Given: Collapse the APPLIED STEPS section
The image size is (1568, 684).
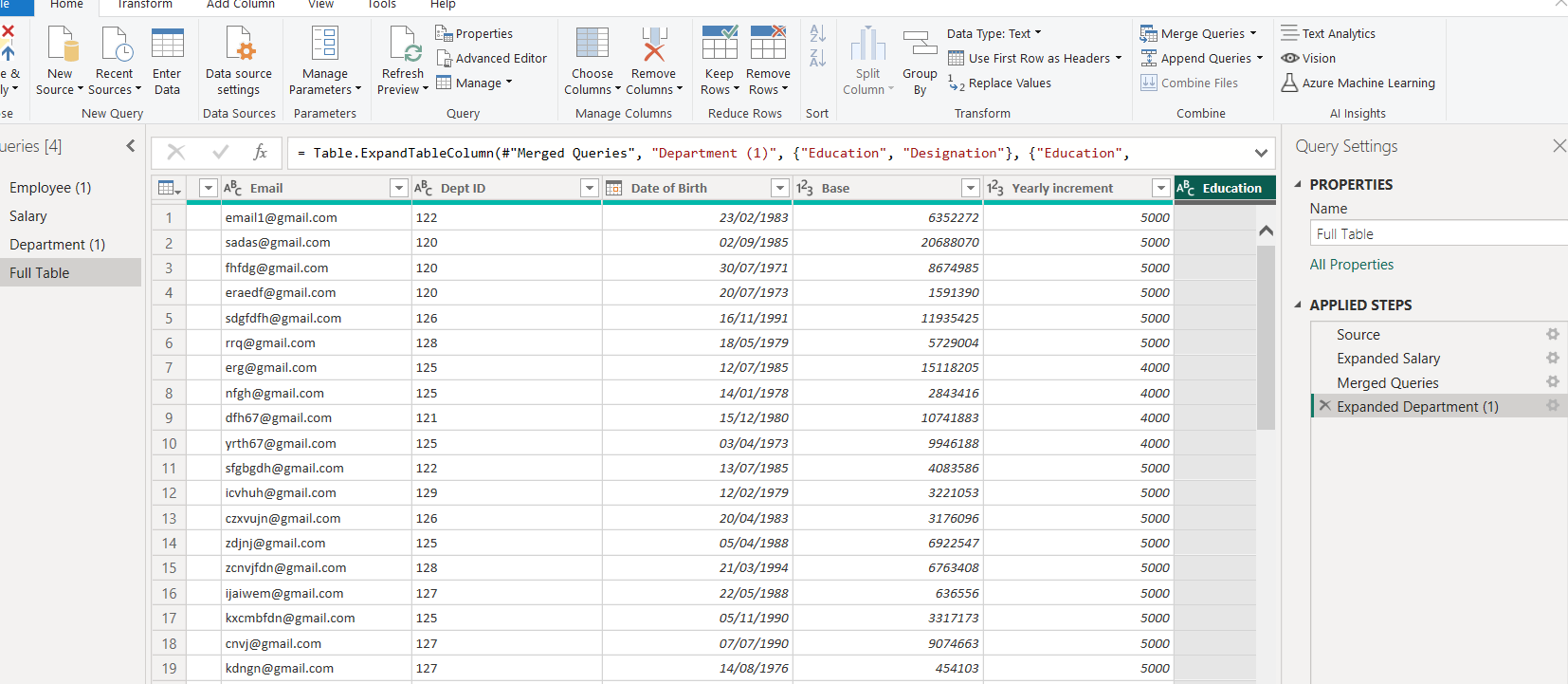Looking at the screenshot, I should point(1298,305).
